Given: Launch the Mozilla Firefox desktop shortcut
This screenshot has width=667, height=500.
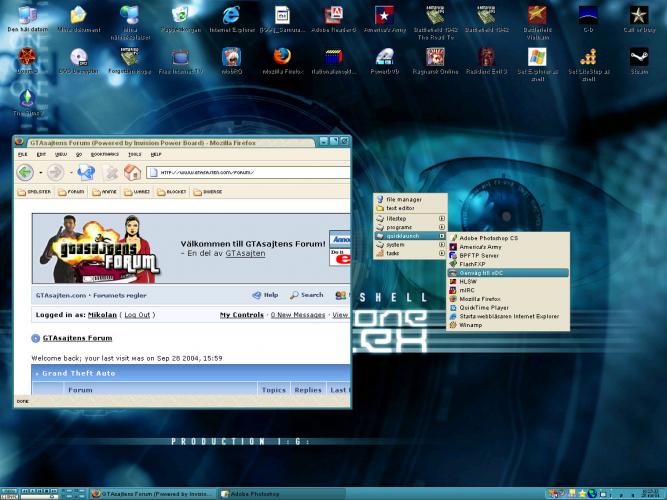Looking at the screenshot, I should tap(284, 57).
